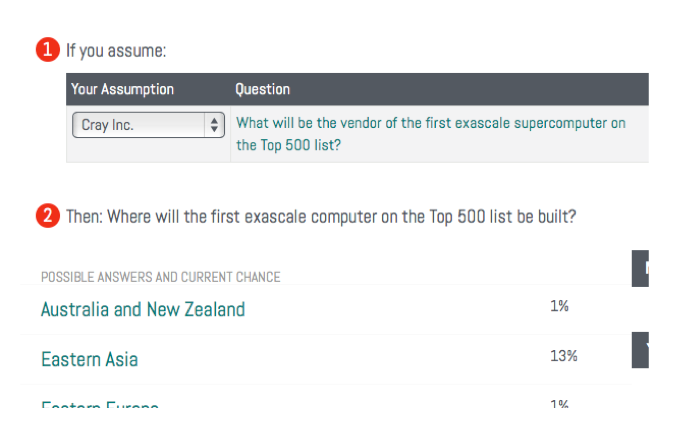
Task: Select the Australia and New Zealand answer
Action: click(x=143, y=310)
